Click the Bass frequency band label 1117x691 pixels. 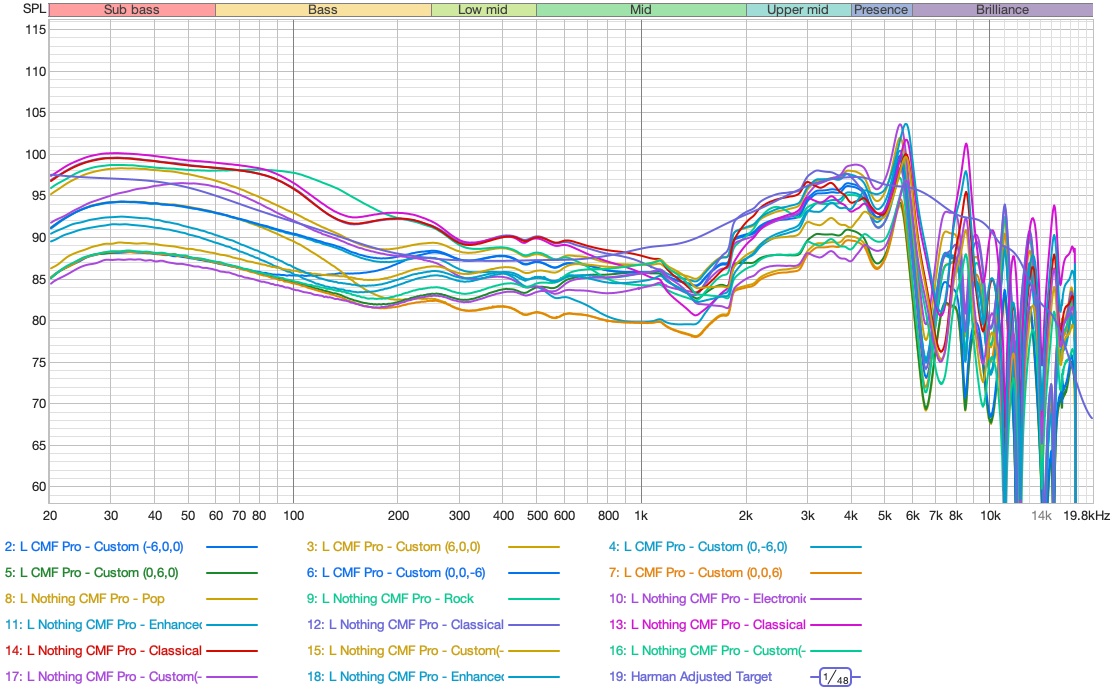pyautogui.click(x=323, y=10)
